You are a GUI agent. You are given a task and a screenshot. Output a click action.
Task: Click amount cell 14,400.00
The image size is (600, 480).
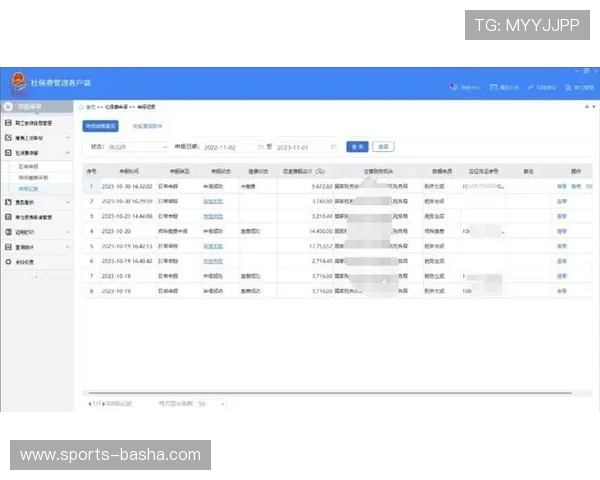point(321,231)
